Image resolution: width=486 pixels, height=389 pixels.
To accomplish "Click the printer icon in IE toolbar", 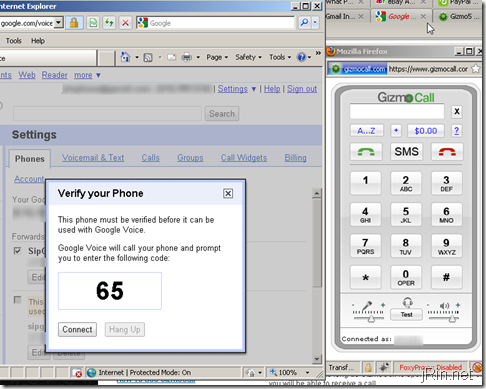I will click(187, 57).
